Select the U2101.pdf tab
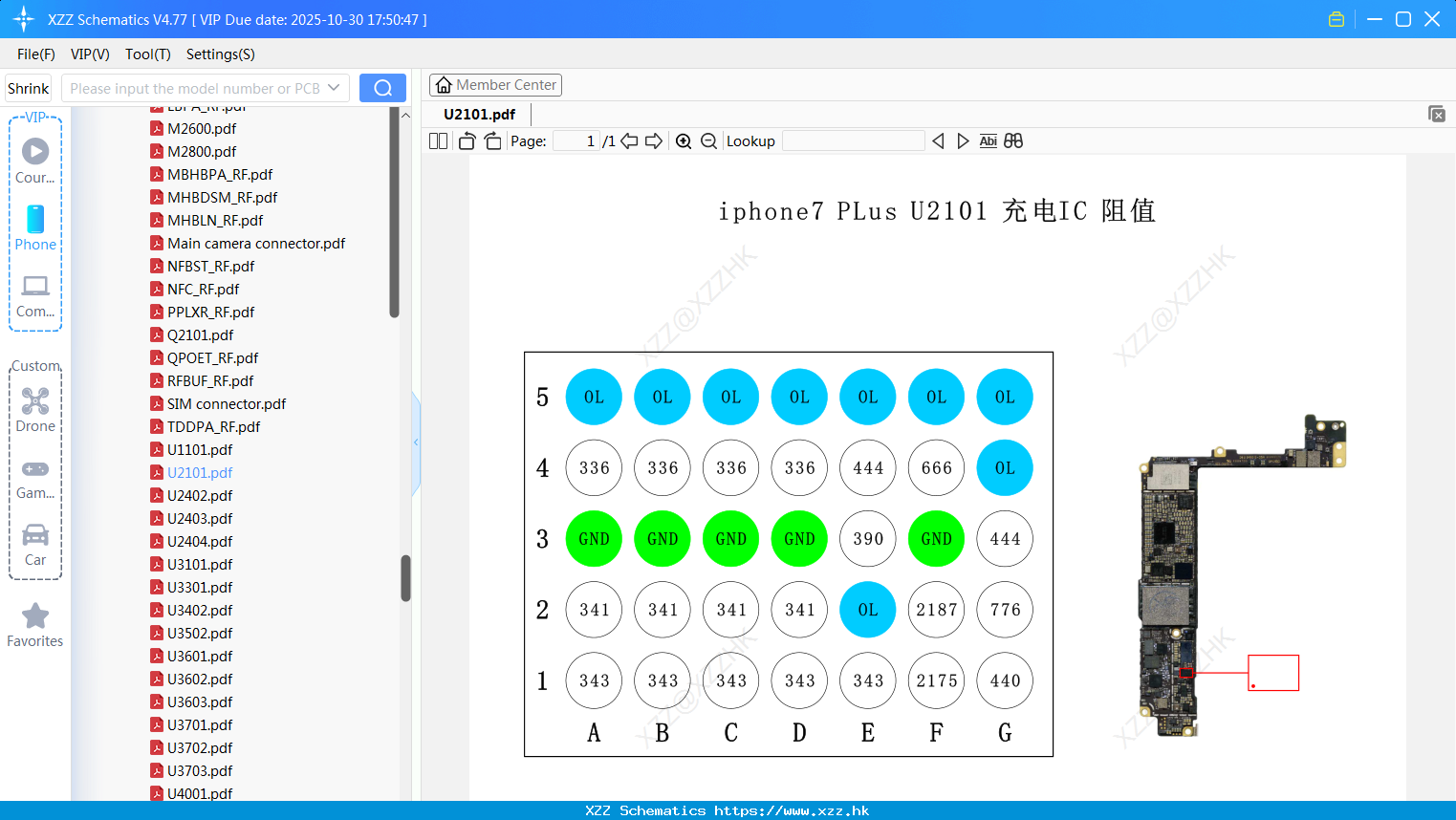Screen dimensions: 1456x820 pos(480,114)
